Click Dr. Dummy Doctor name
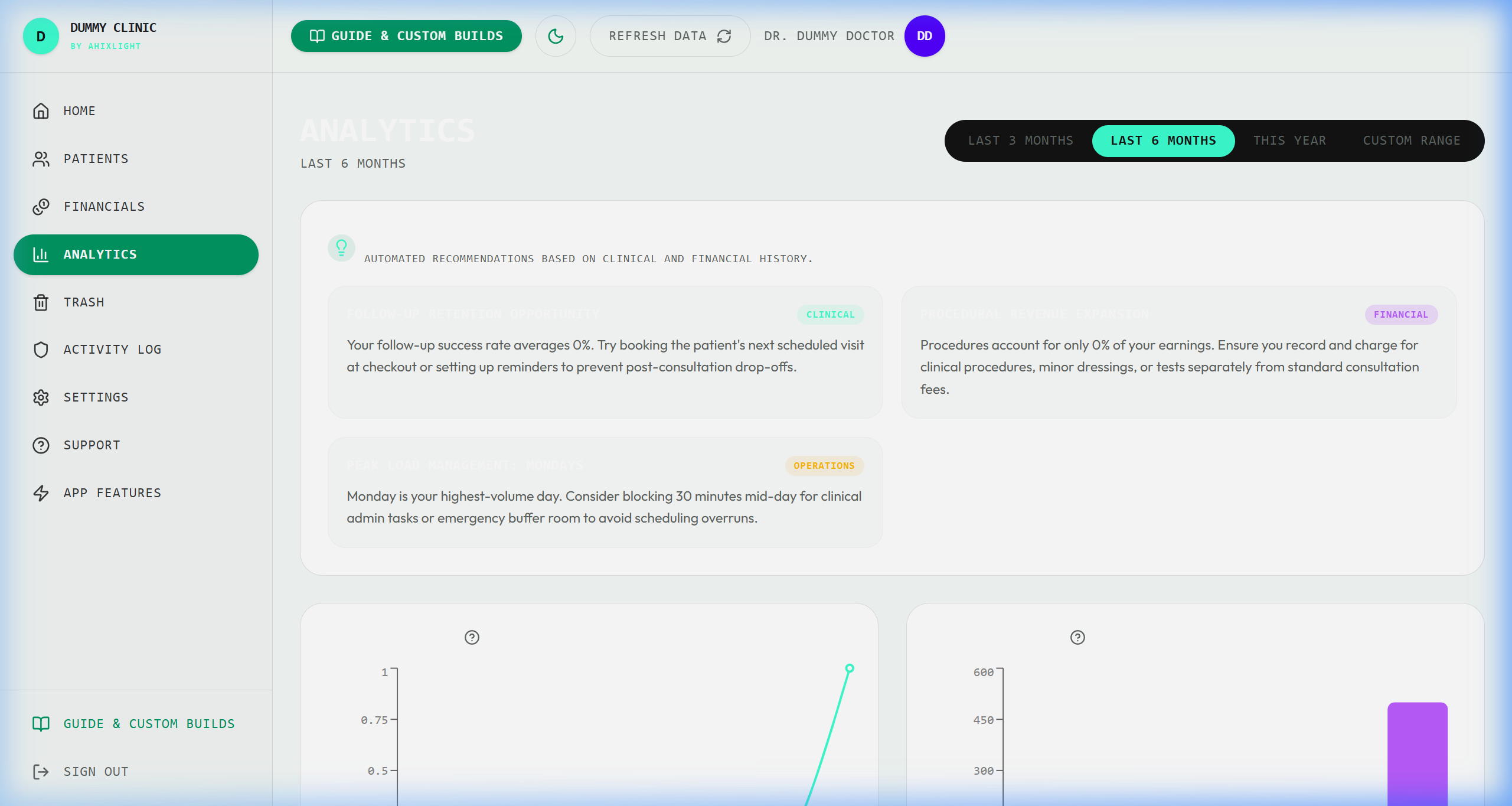The width and height of the screenshot is (1512, 806). (829, 36)
